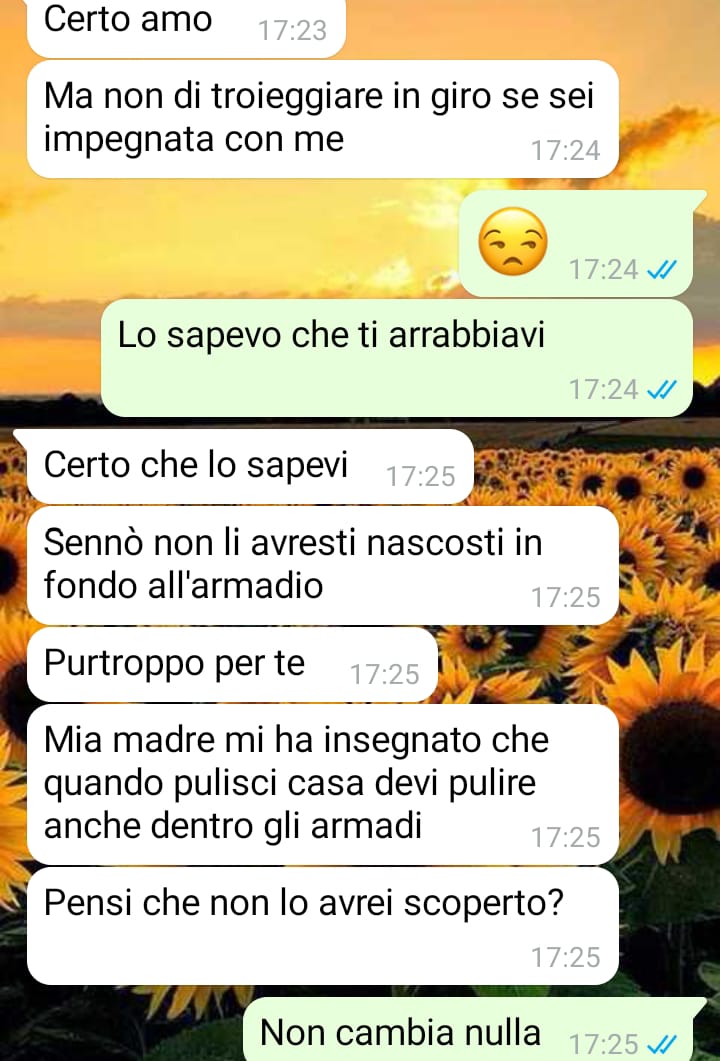This screenshot has width=720, height=1061.
Task: Select 'Pensi che non lo avrei scoperto?' message
Action: [323, 926]
